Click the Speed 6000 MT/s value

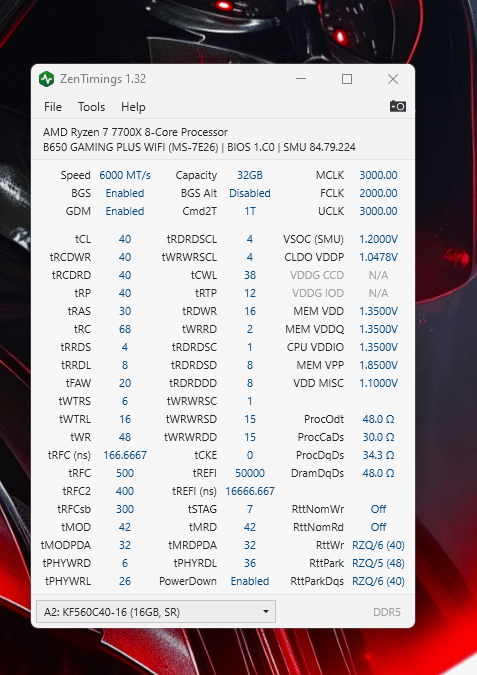click(125, 175)
